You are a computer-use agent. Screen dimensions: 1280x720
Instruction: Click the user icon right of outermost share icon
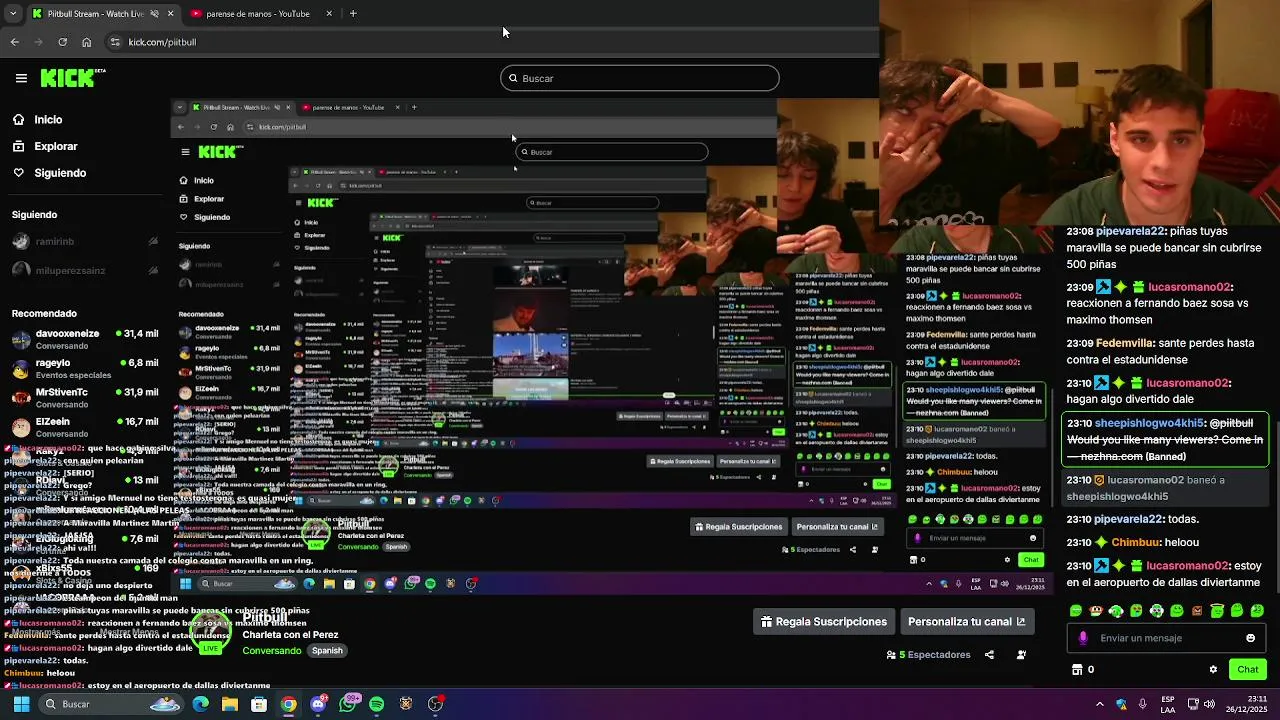[1021, 655]
